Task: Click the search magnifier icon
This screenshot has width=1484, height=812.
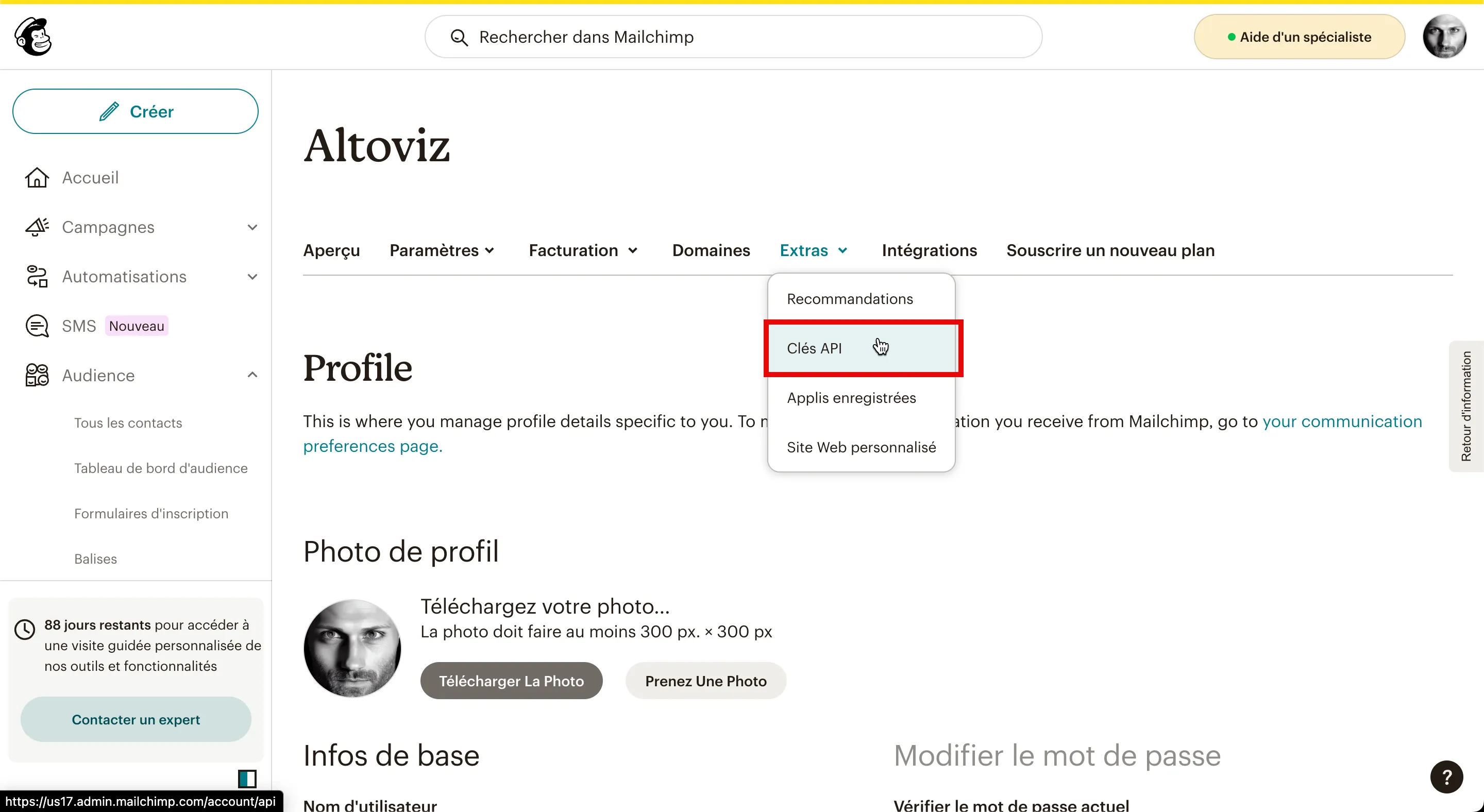Action: (459, 38)
